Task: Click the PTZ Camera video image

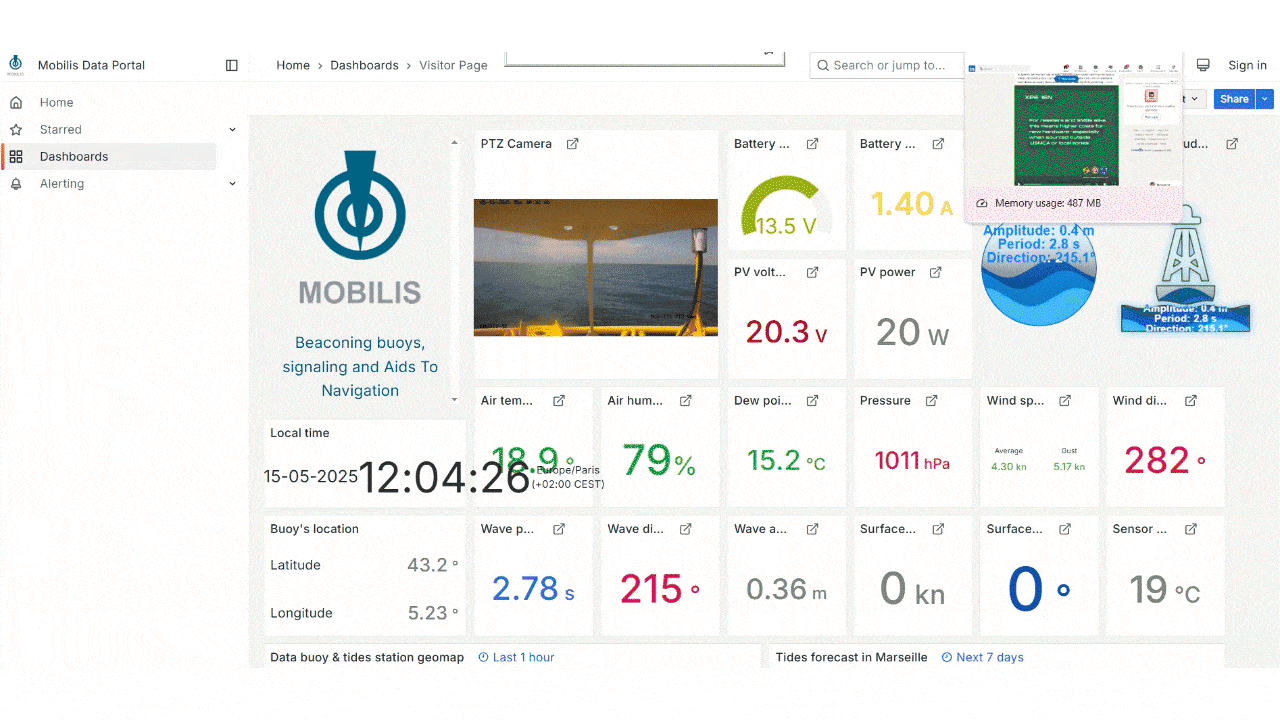Action: (595, 267)
